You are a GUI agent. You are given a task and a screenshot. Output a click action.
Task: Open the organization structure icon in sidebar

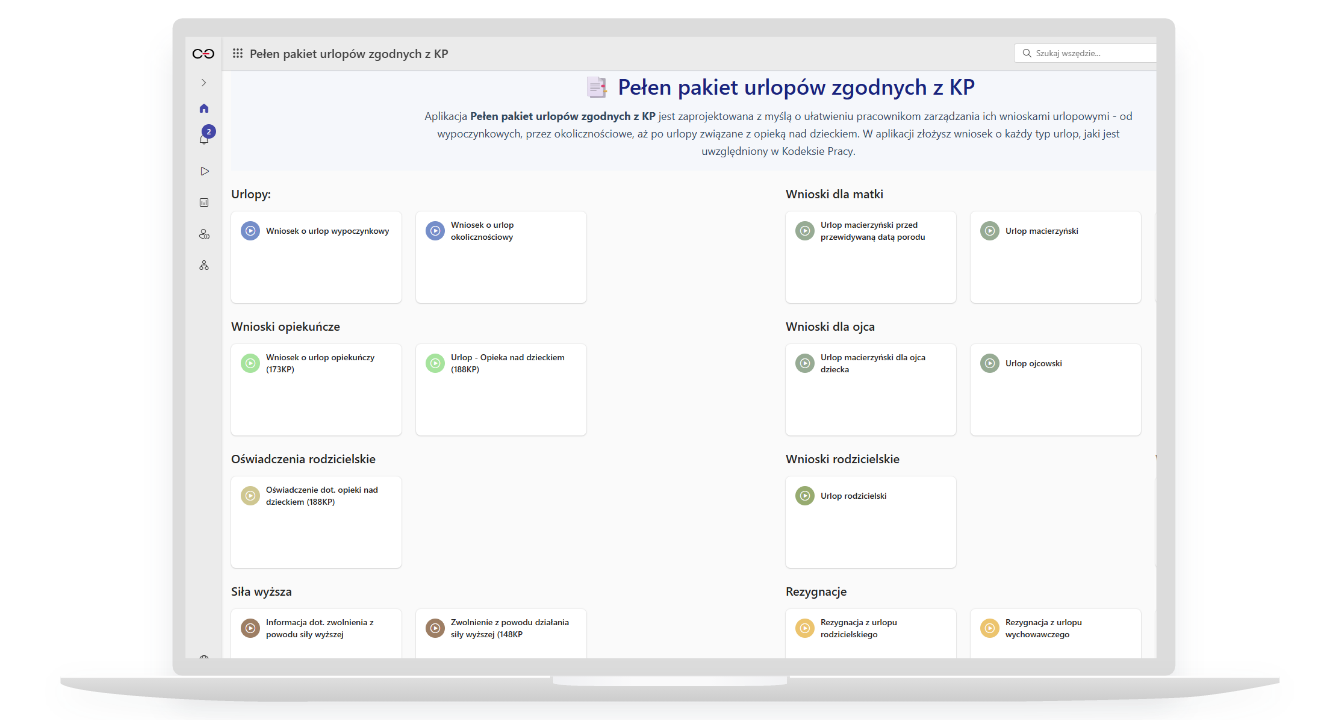pos(204,265)
